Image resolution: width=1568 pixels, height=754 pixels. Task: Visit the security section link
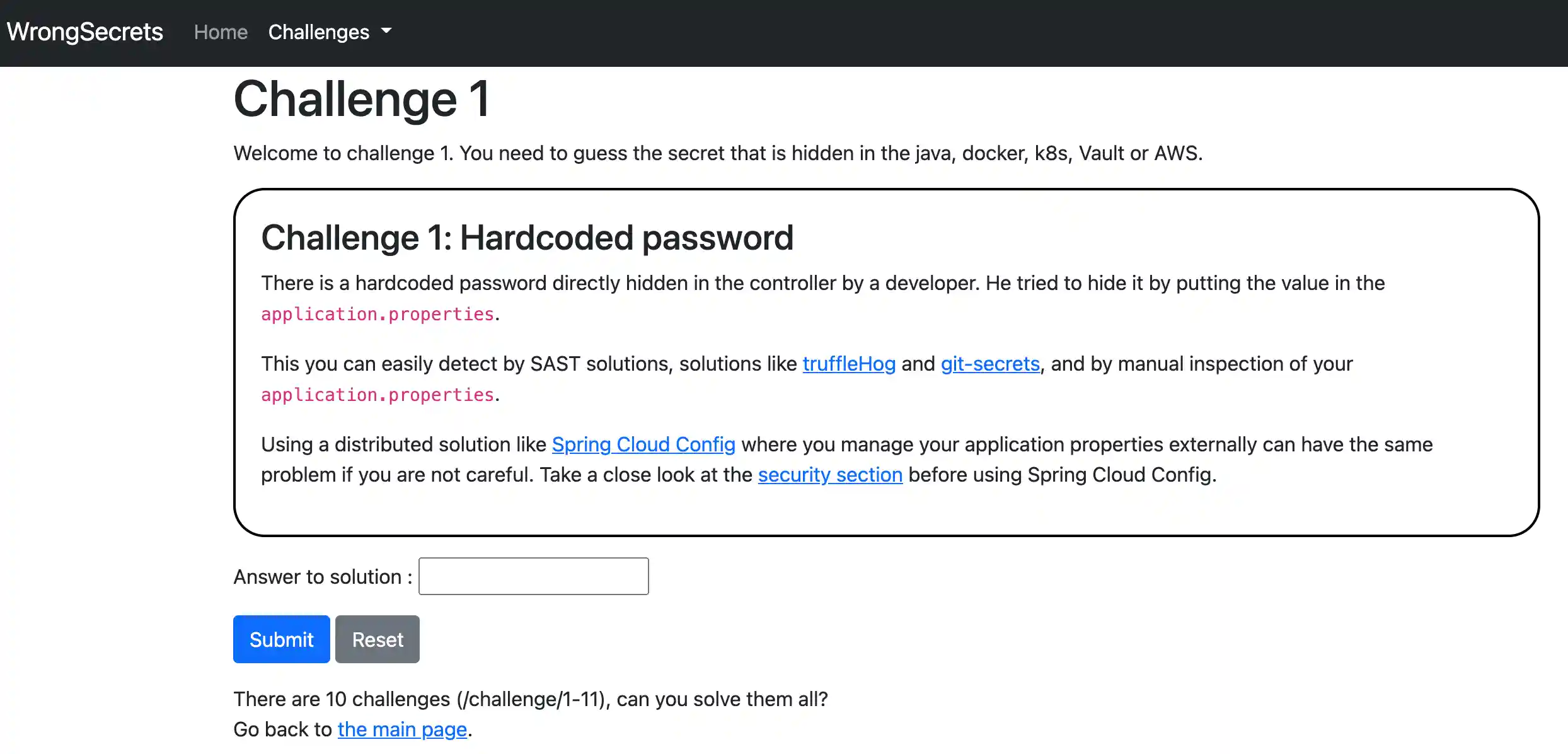829,475
